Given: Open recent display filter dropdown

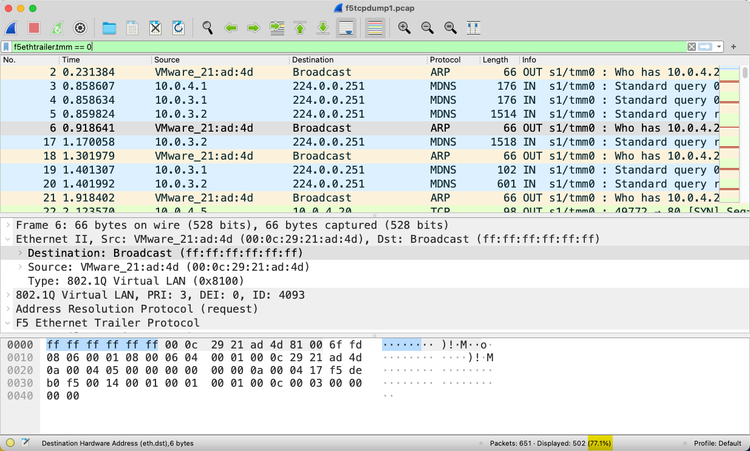Looking at the screenshot, I should point(718,47).
